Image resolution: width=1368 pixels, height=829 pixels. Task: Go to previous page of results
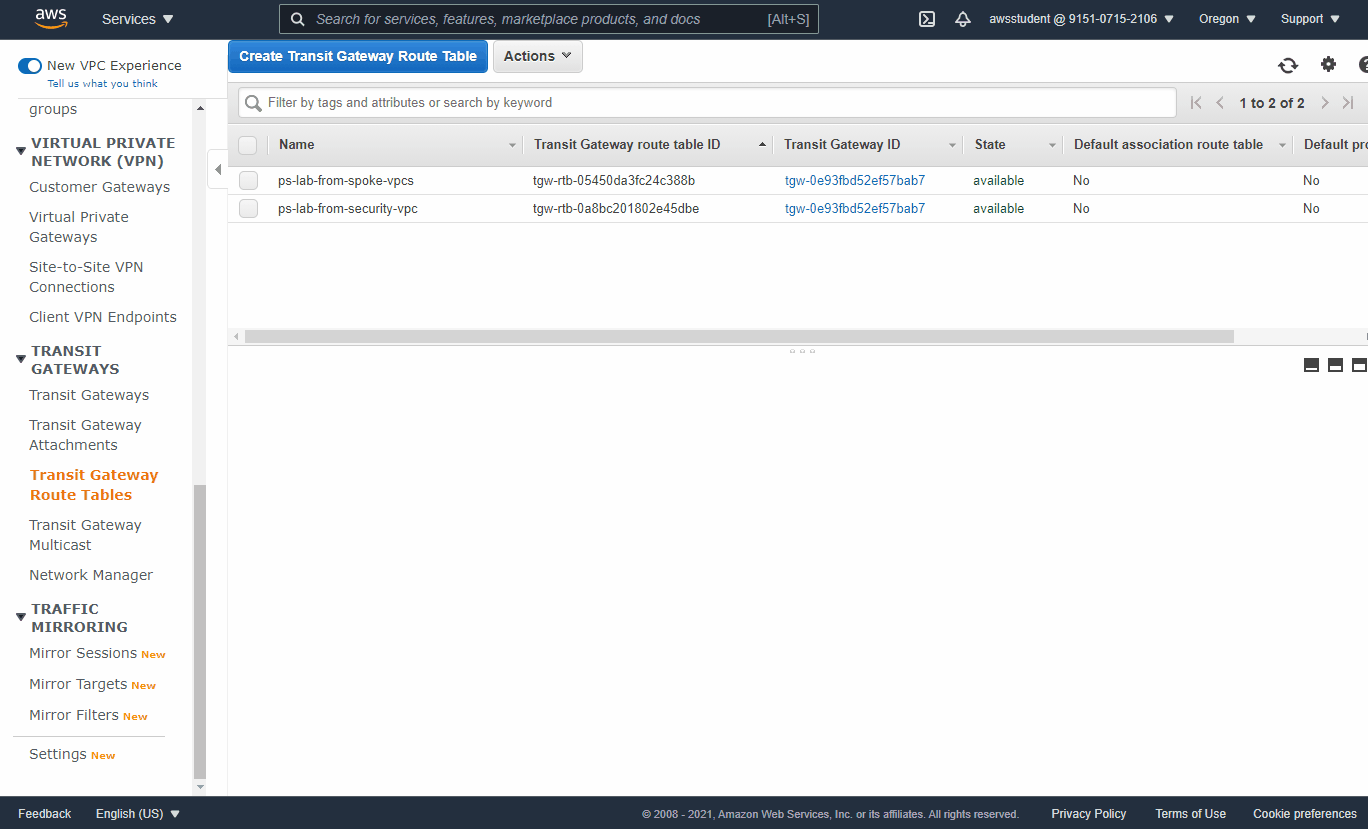pyautogui.click(x=1220, y=103)
